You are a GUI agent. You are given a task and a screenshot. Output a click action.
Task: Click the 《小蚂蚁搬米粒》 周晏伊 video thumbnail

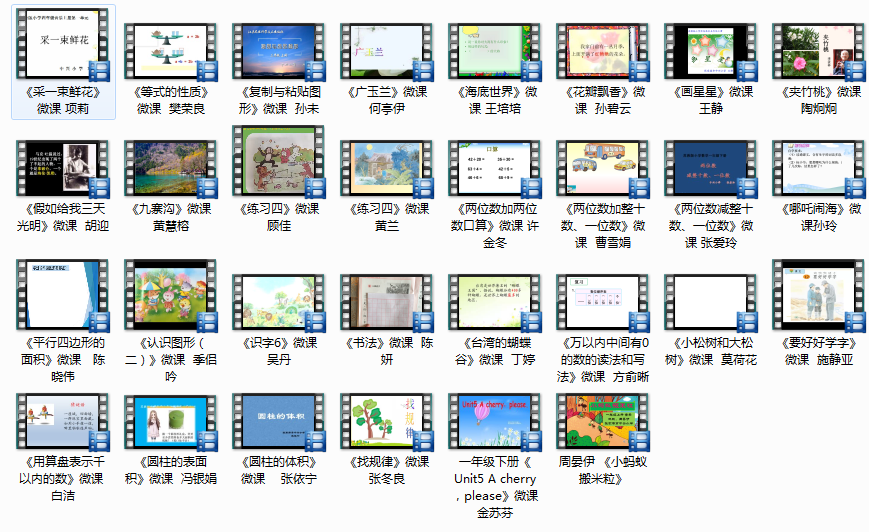[x=602, y=422]
